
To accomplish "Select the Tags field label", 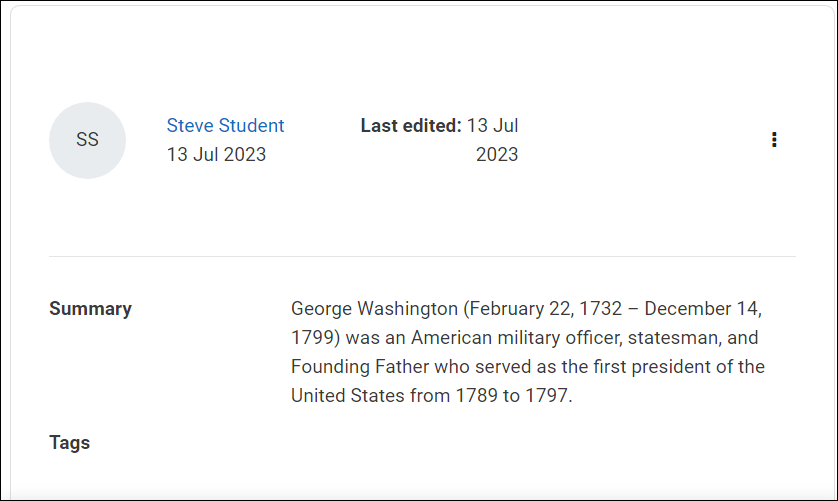I will pyautogui.click(x=69, y=442).
